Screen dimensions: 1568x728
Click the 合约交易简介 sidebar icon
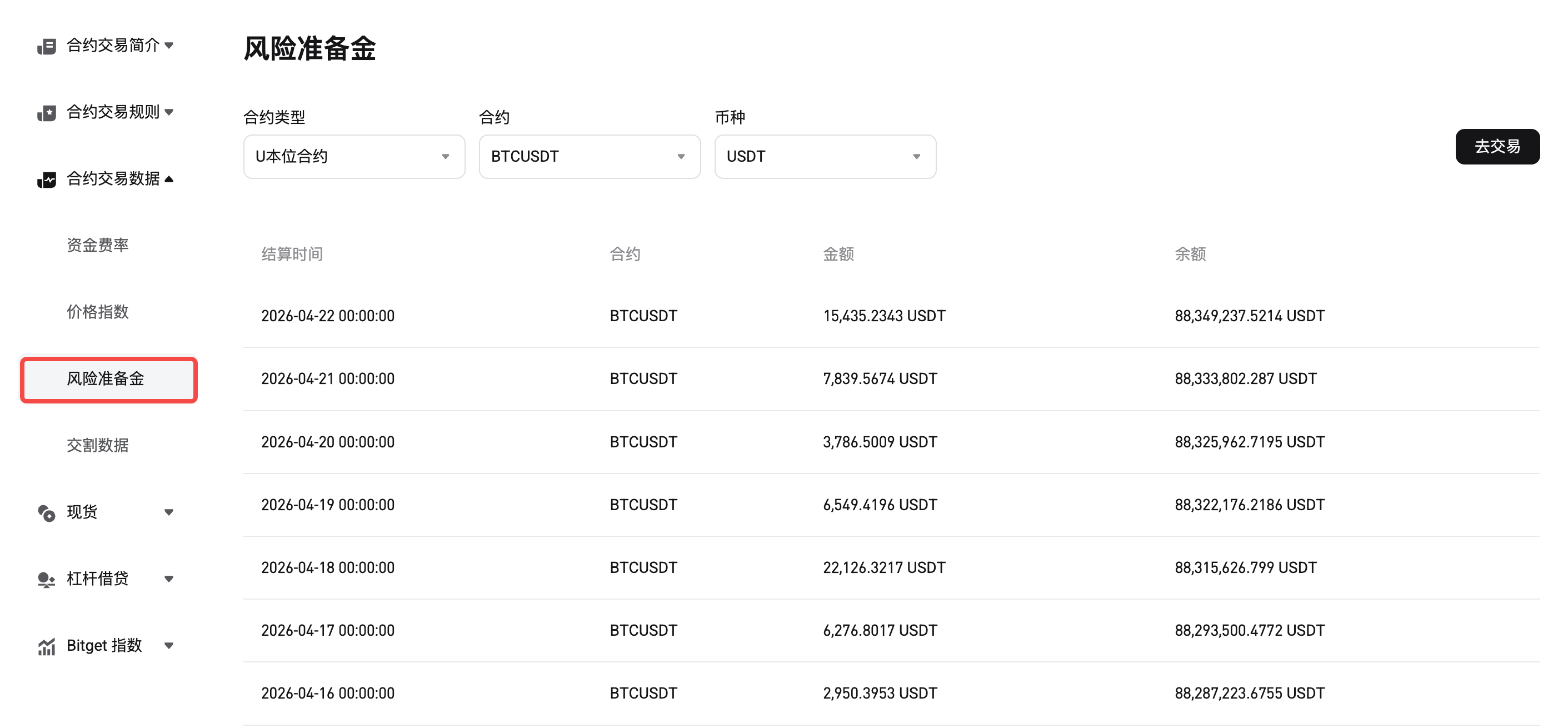click(46, 45)
